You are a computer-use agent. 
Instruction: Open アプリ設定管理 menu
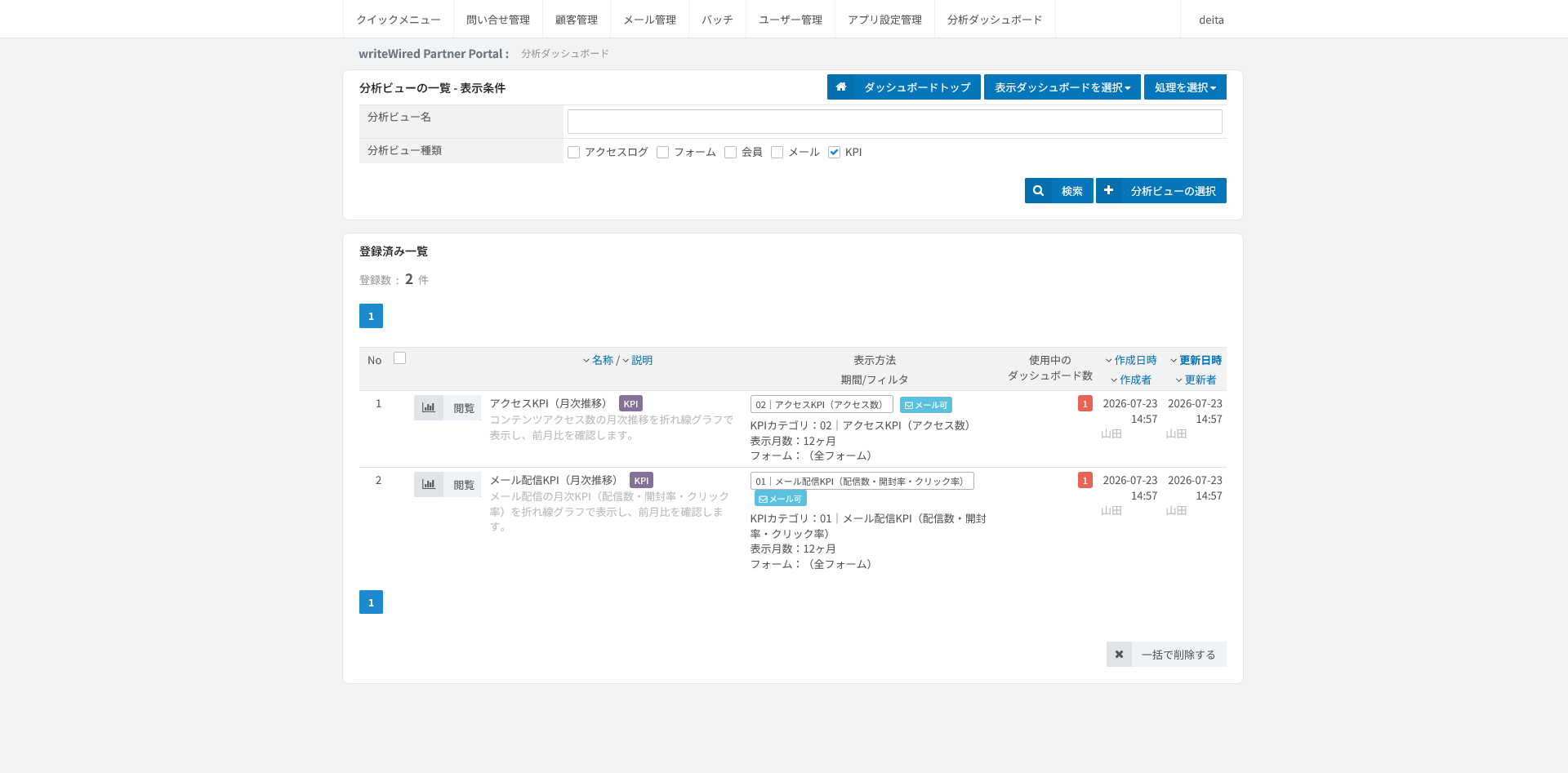coord(884,20)
